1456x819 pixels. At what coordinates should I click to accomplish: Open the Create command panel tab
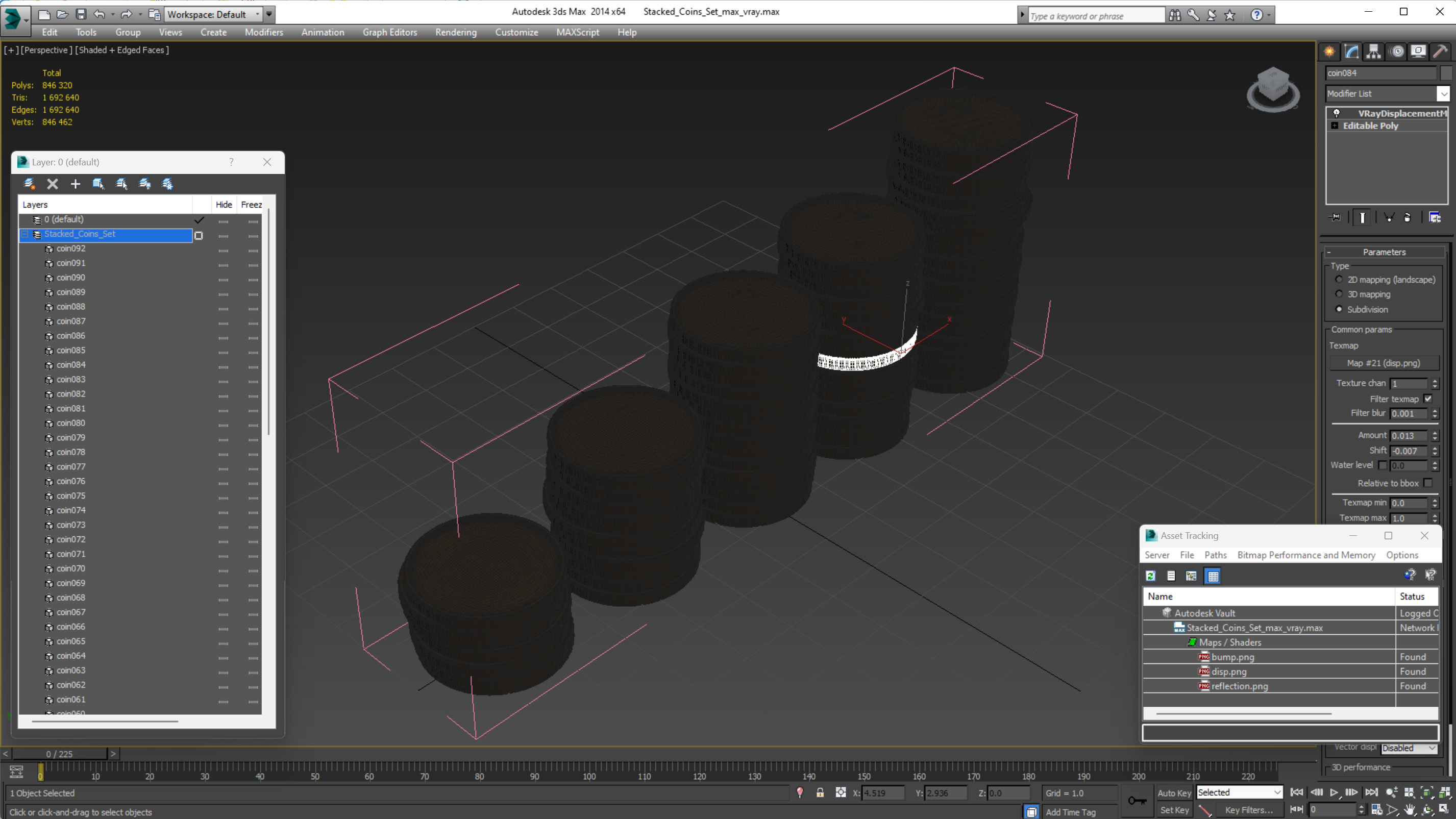pos(1329,52)
